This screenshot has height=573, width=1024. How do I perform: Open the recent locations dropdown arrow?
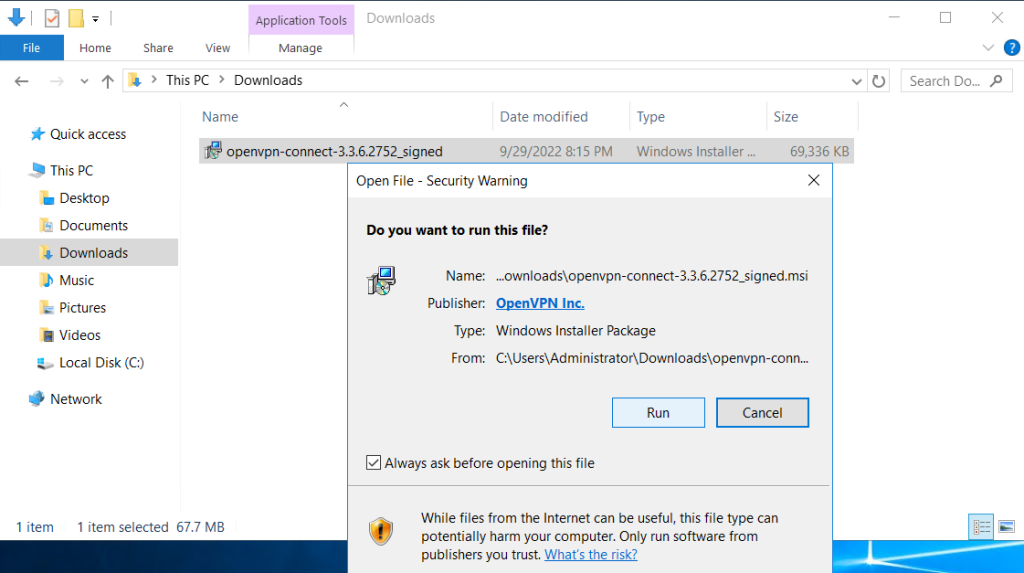tap(84, 82)
